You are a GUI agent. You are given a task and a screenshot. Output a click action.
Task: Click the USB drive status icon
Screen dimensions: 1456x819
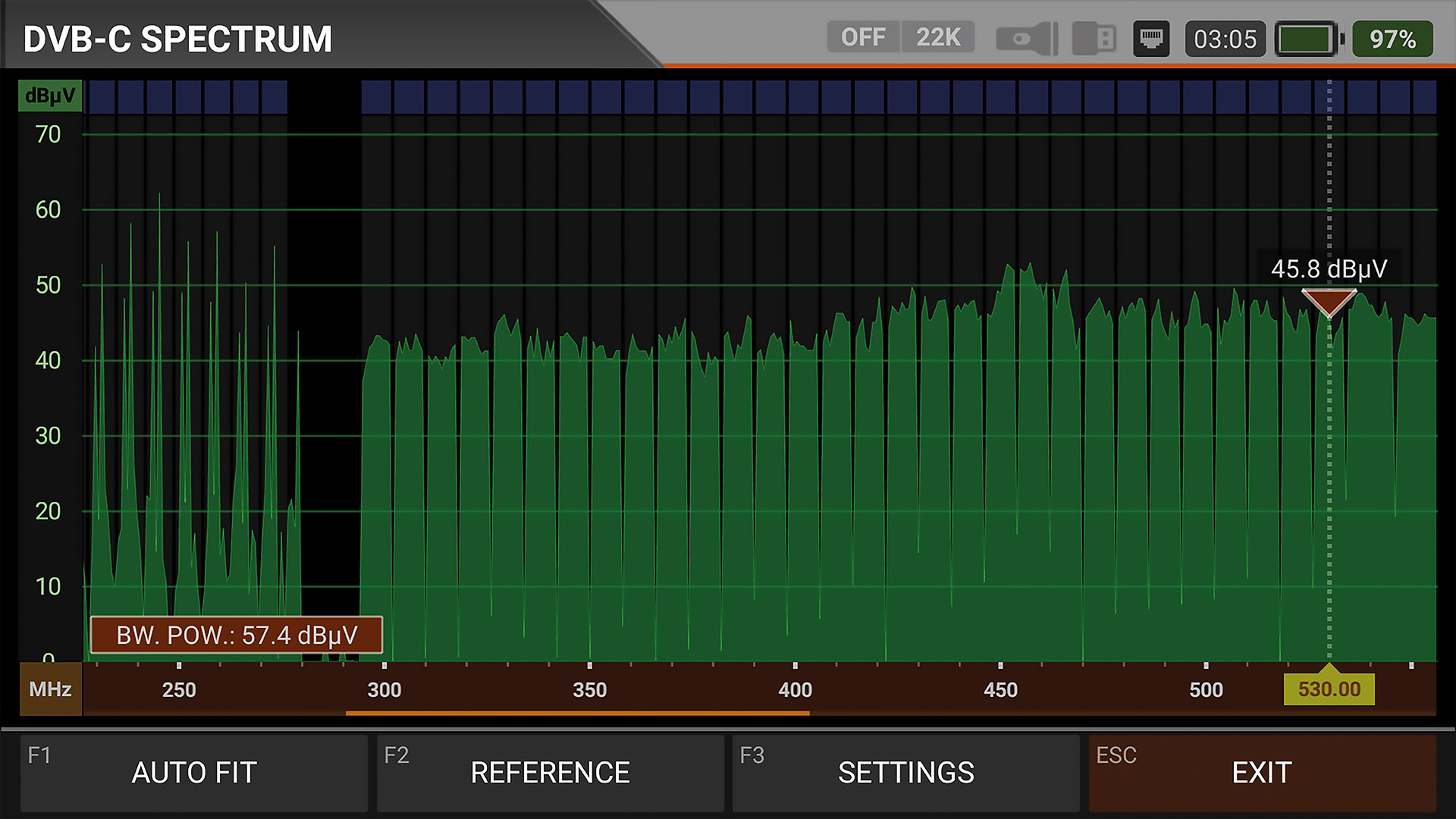[x=1094, y=39]
